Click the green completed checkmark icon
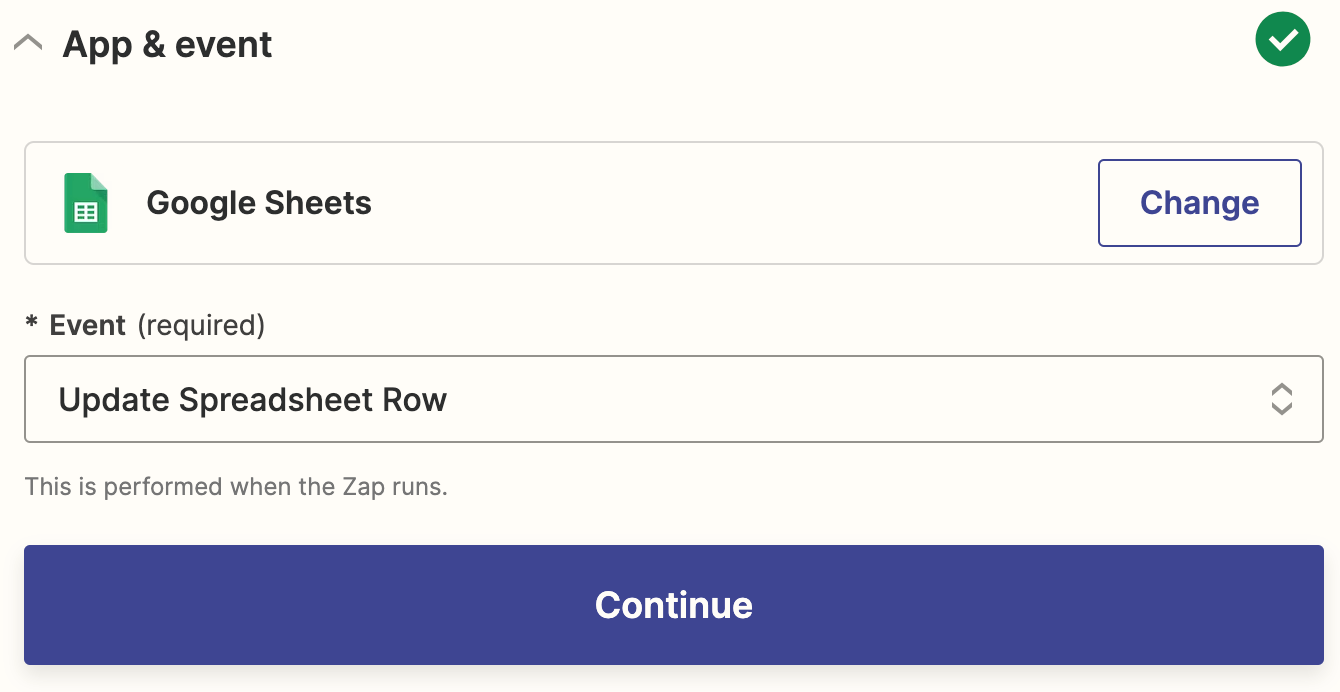This screenshot has width=1340, height=692. point(1282,40)
